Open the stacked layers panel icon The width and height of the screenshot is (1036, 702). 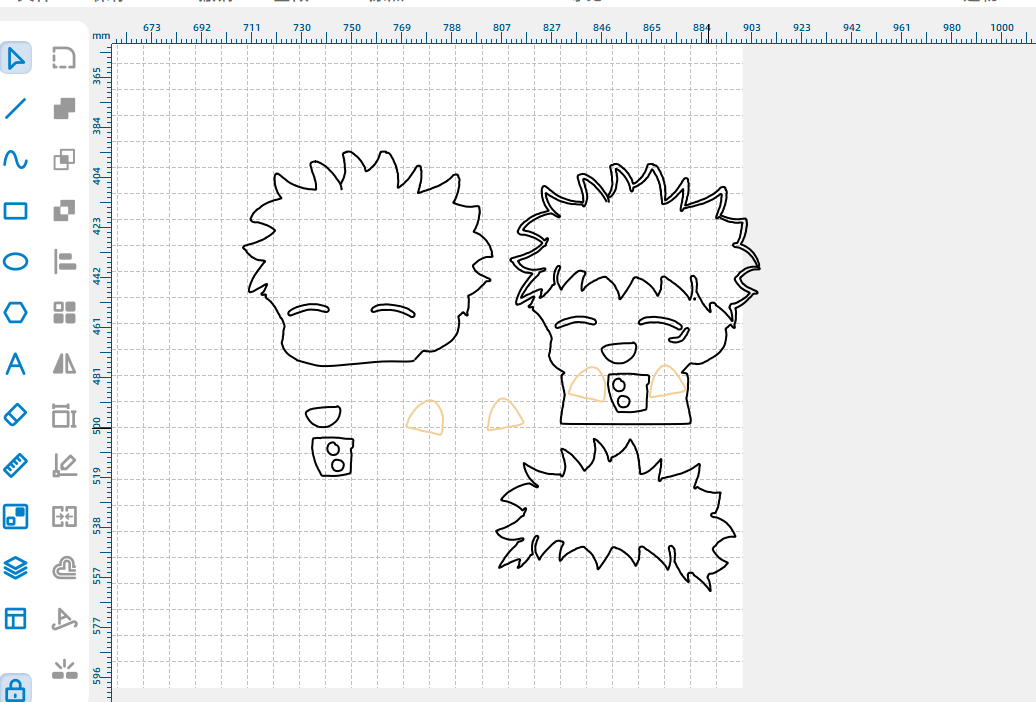(16, 568)
